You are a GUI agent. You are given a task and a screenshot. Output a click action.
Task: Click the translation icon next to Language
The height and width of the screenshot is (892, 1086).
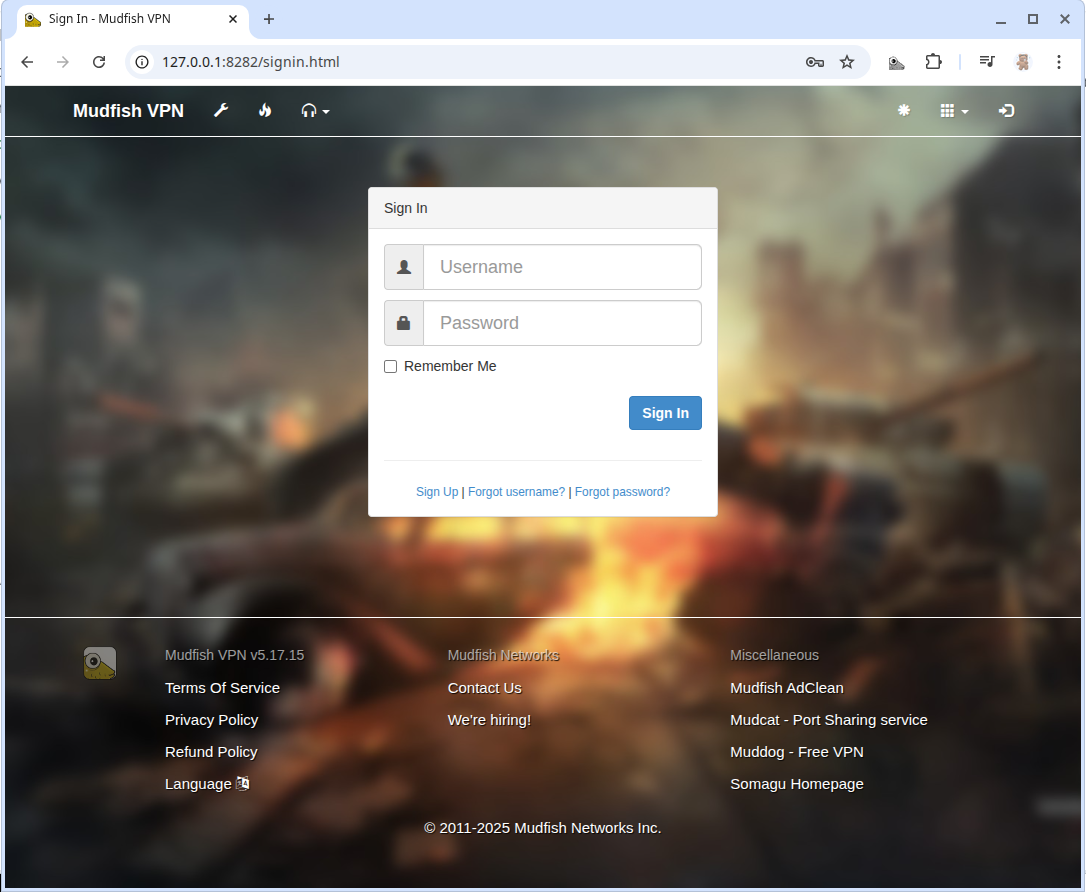[242, 783]
